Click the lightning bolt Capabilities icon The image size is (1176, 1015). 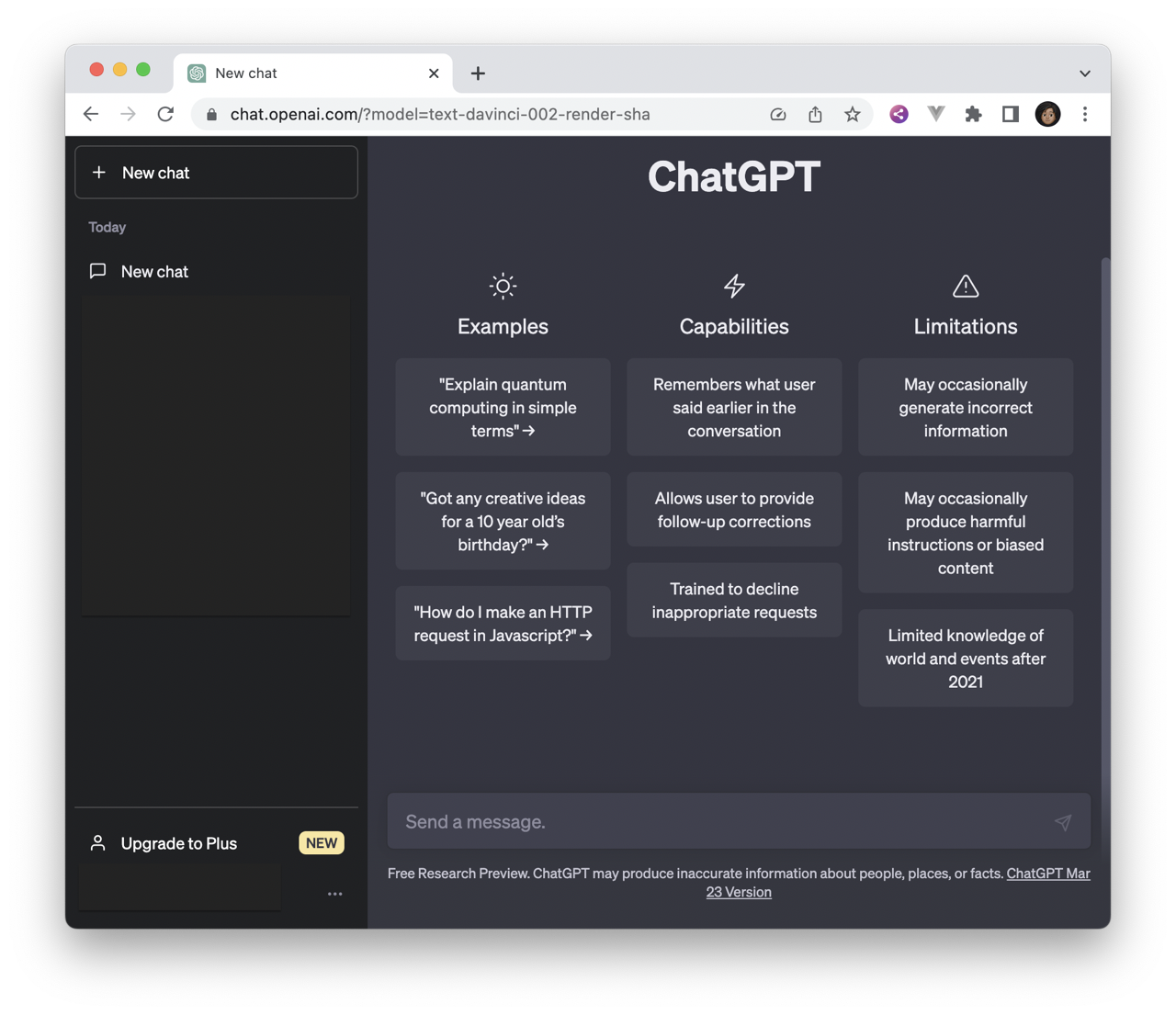[734, 287]
